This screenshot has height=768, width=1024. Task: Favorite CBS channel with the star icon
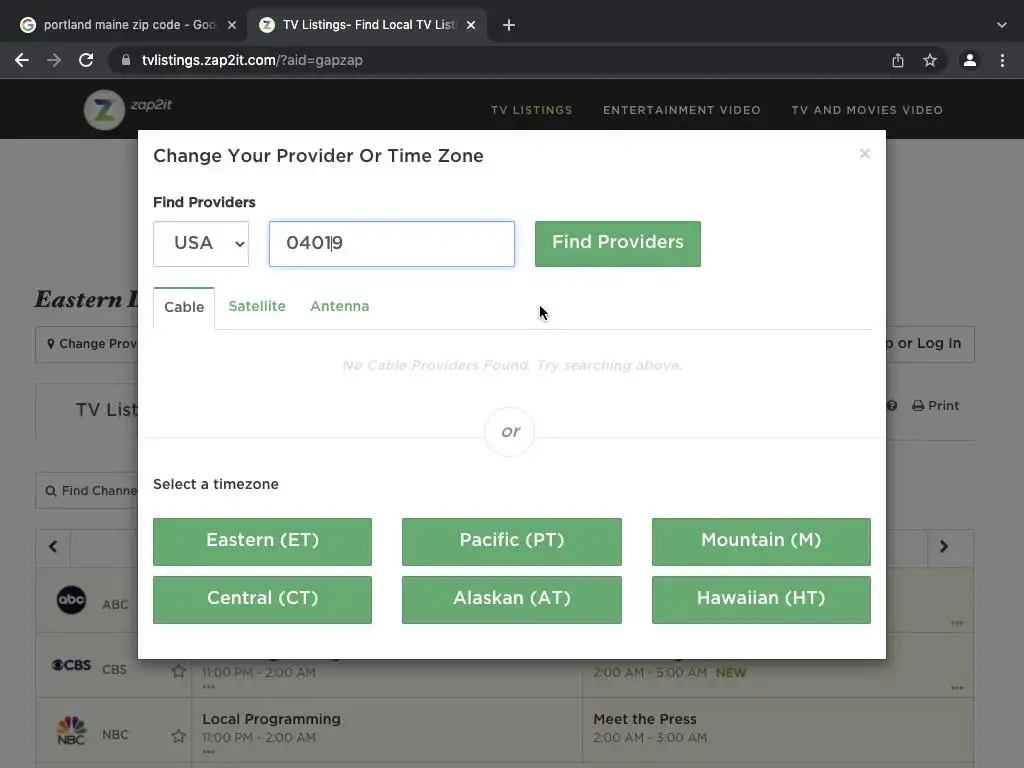pyautogui.click(x=178, y=671)
